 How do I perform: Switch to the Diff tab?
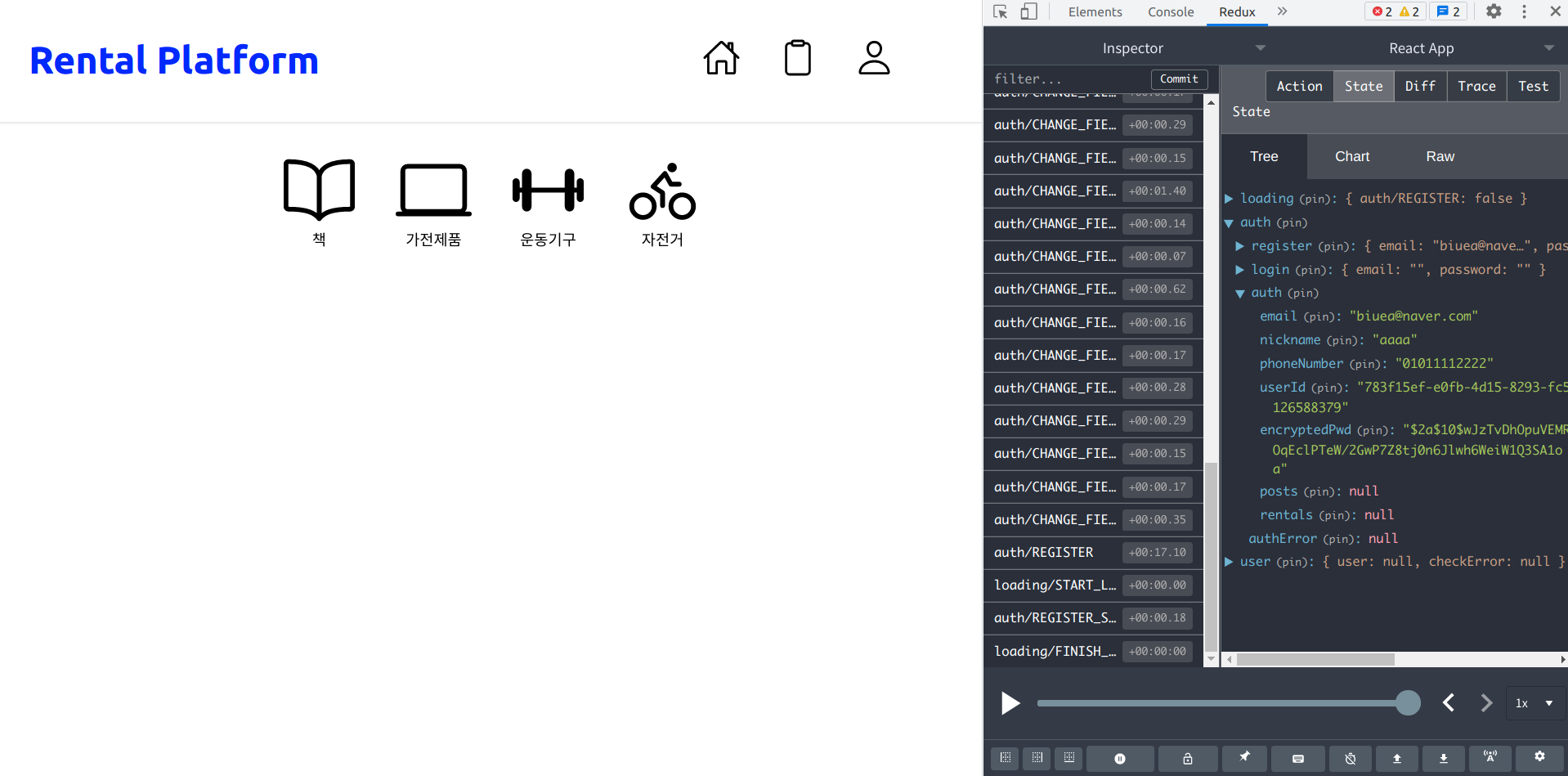coord(1420,86)
